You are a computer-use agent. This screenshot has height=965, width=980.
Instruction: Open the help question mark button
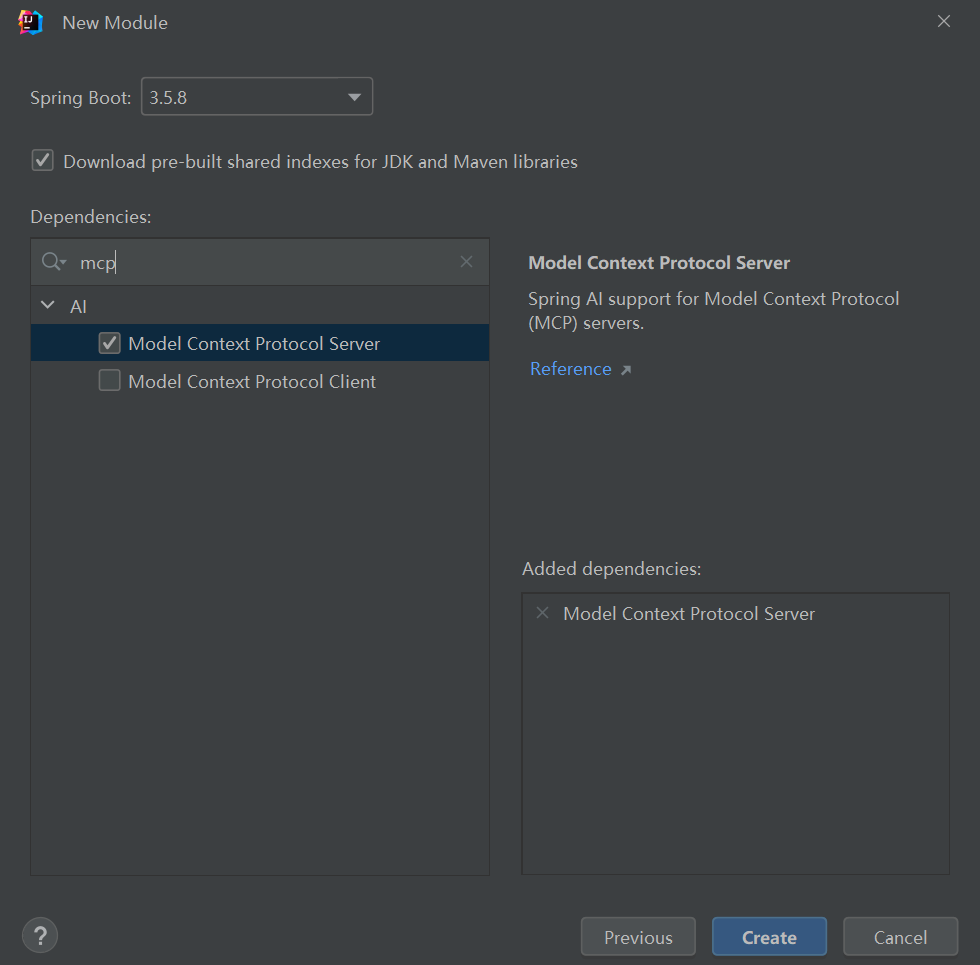[40, 936]
